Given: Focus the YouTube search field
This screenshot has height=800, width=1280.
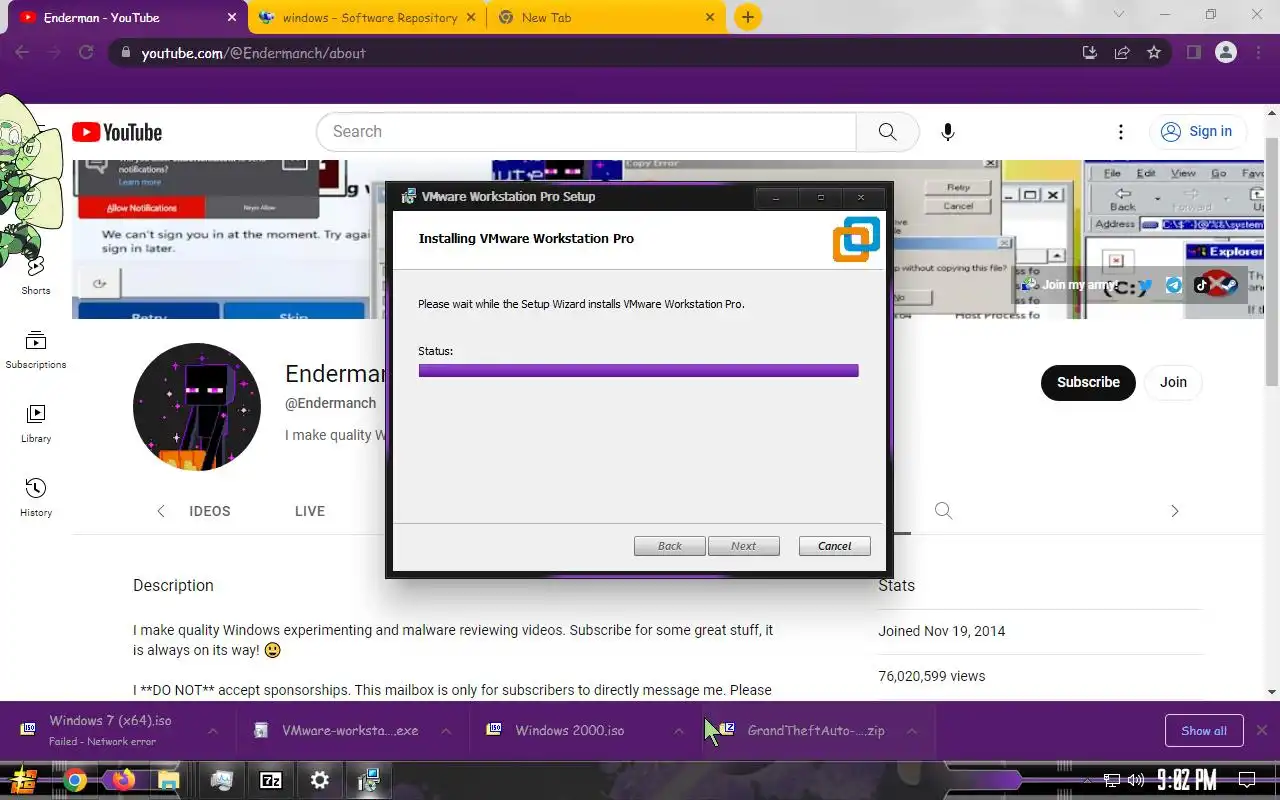Looking at the screenshot, I should (586, 132).
